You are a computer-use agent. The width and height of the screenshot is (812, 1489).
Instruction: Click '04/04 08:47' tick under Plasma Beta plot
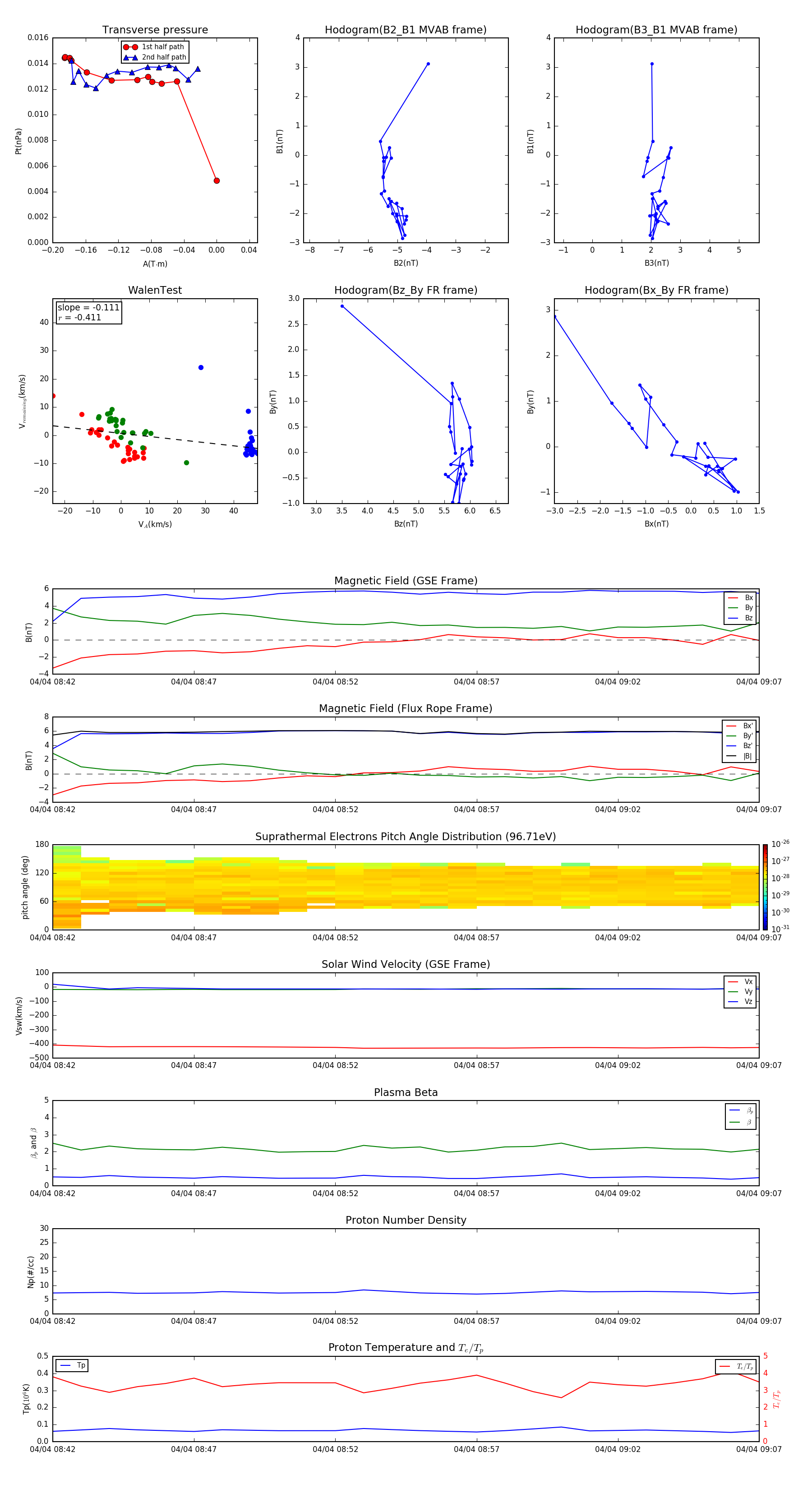pos(194,1193)
